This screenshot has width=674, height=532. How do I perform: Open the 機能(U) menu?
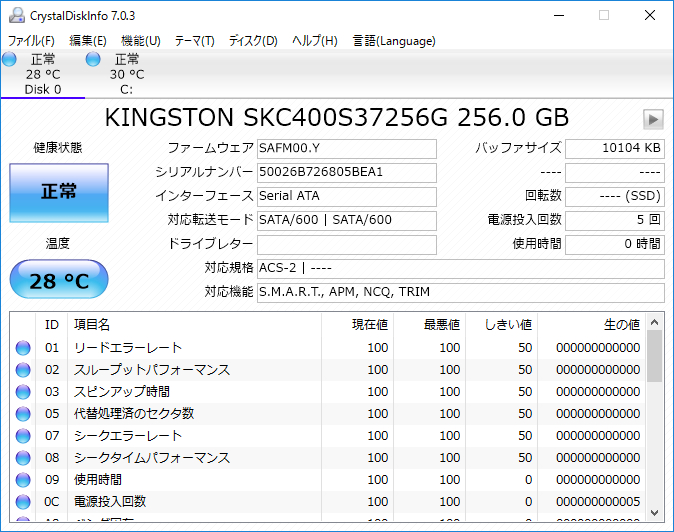[140, 41]
